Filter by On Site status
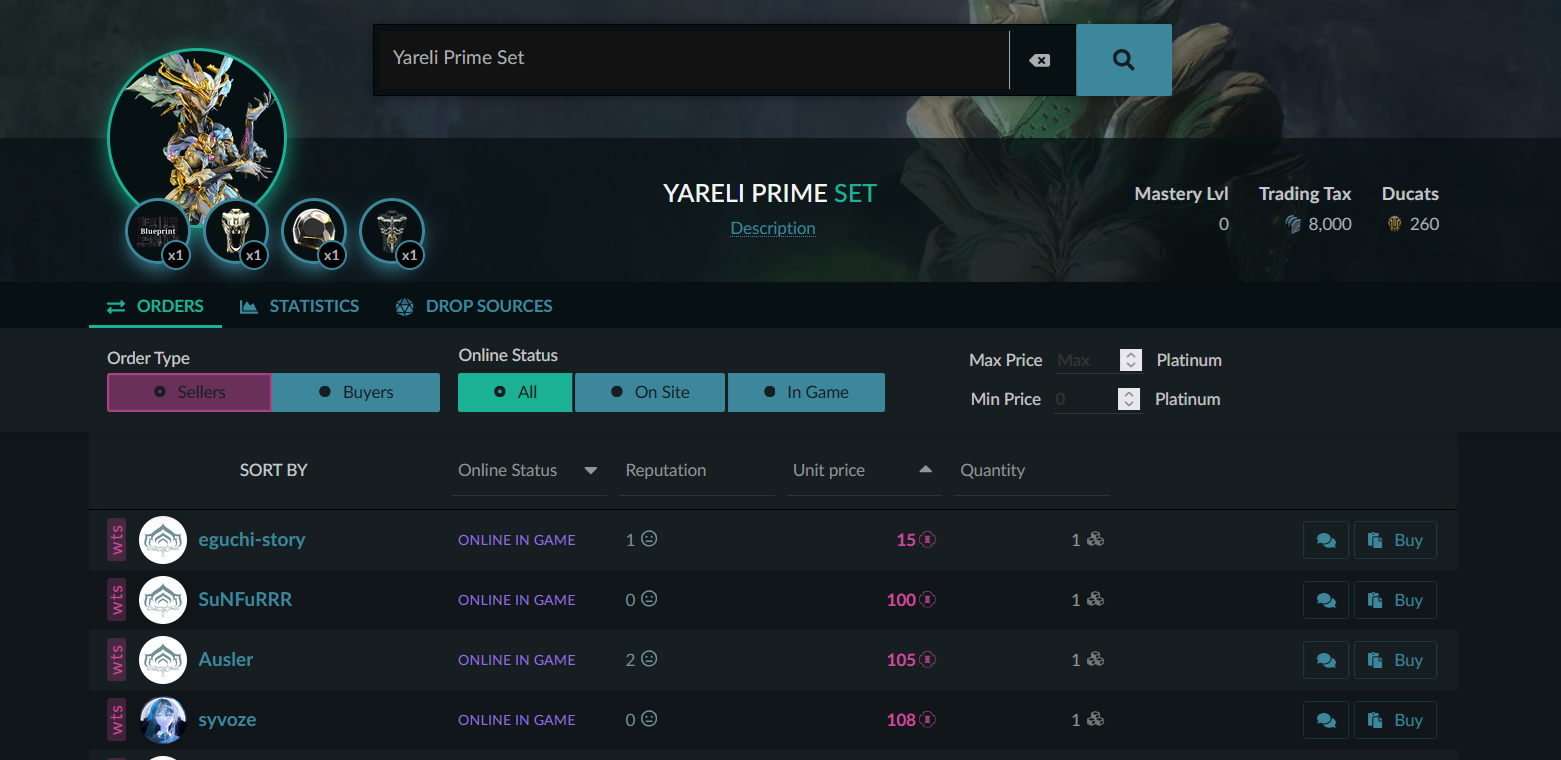Image resolution: width=1561 pixels, height=760 pixels. coord(650,392)
